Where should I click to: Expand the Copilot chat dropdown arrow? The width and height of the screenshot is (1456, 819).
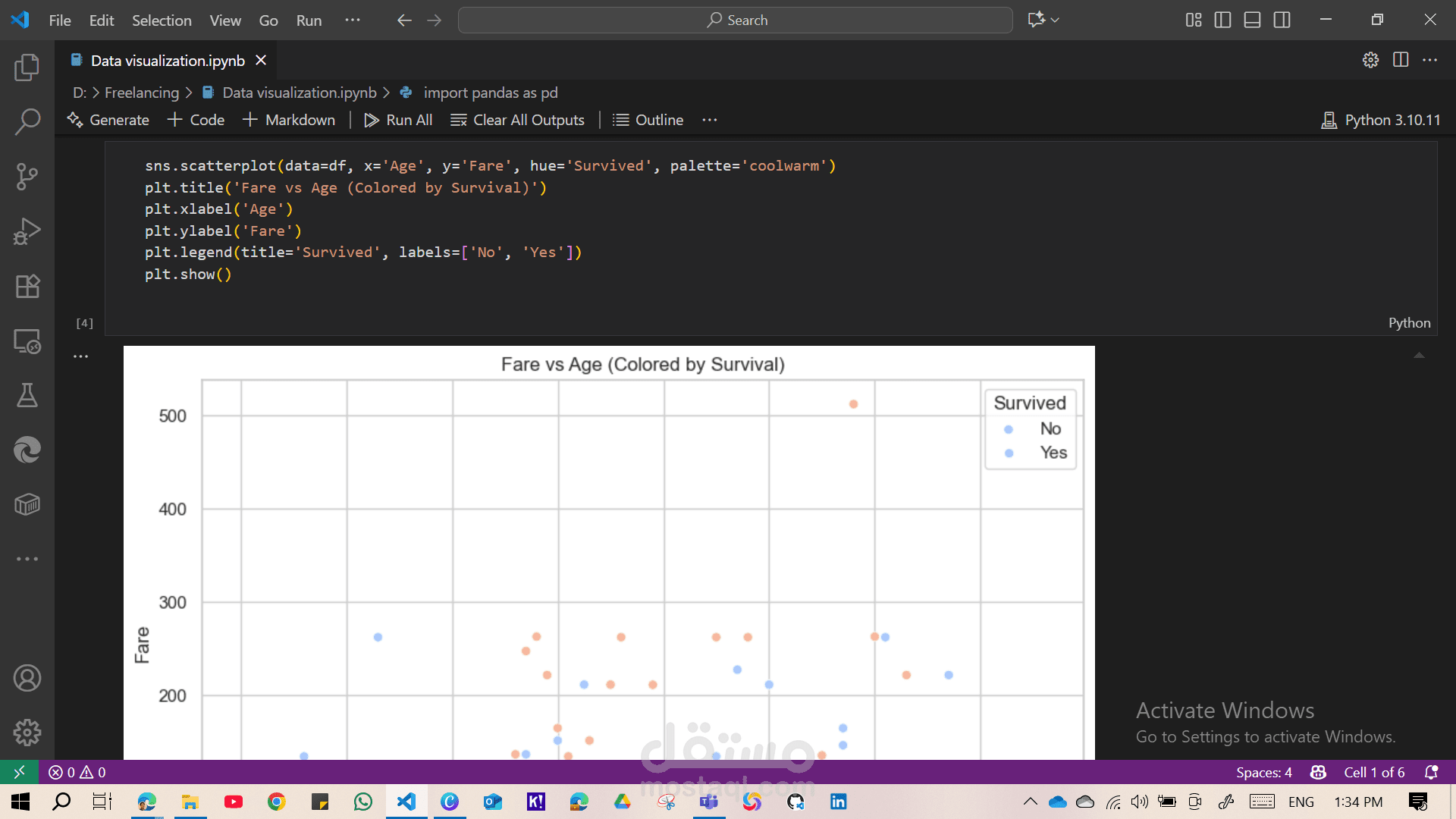pos(1056,20)
